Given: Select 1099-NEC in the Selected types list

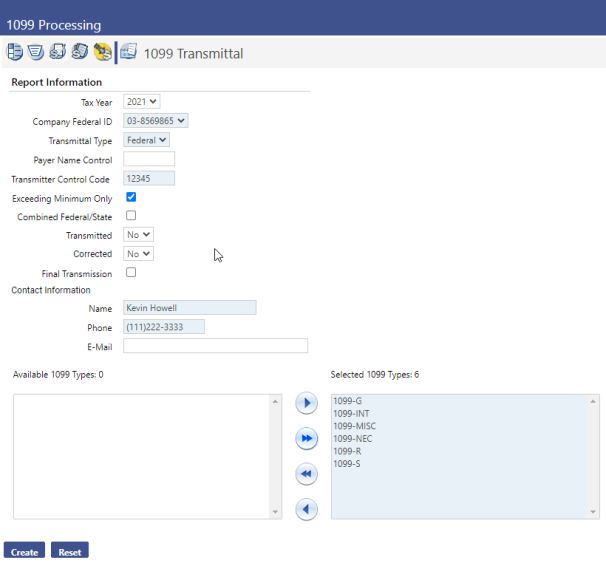Looking at the screenshot, I should pyautogui.click(x=353, y=439).
